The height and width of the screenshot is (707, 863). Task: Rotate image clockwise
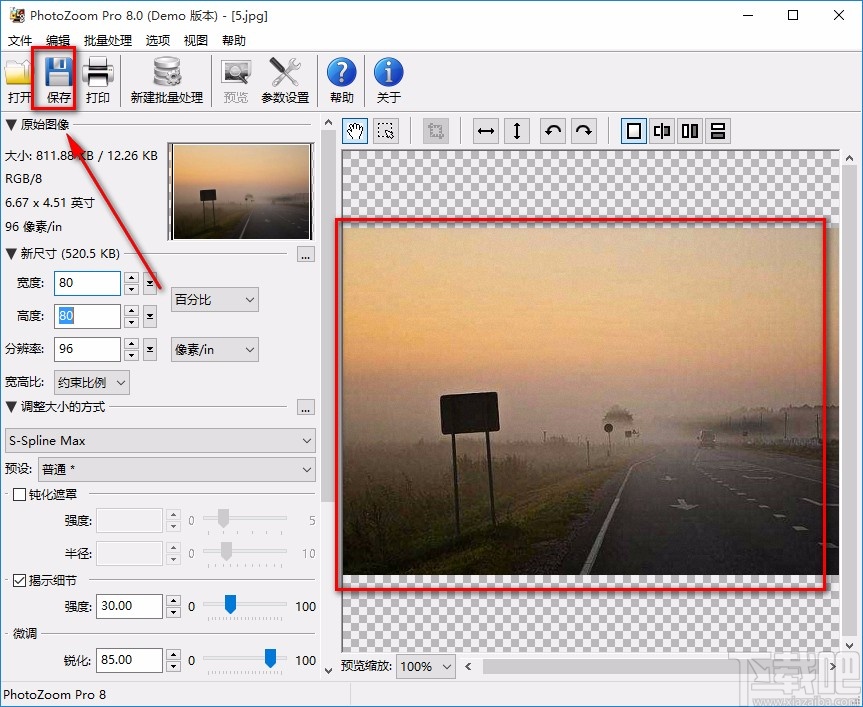[x=584, y=131]
